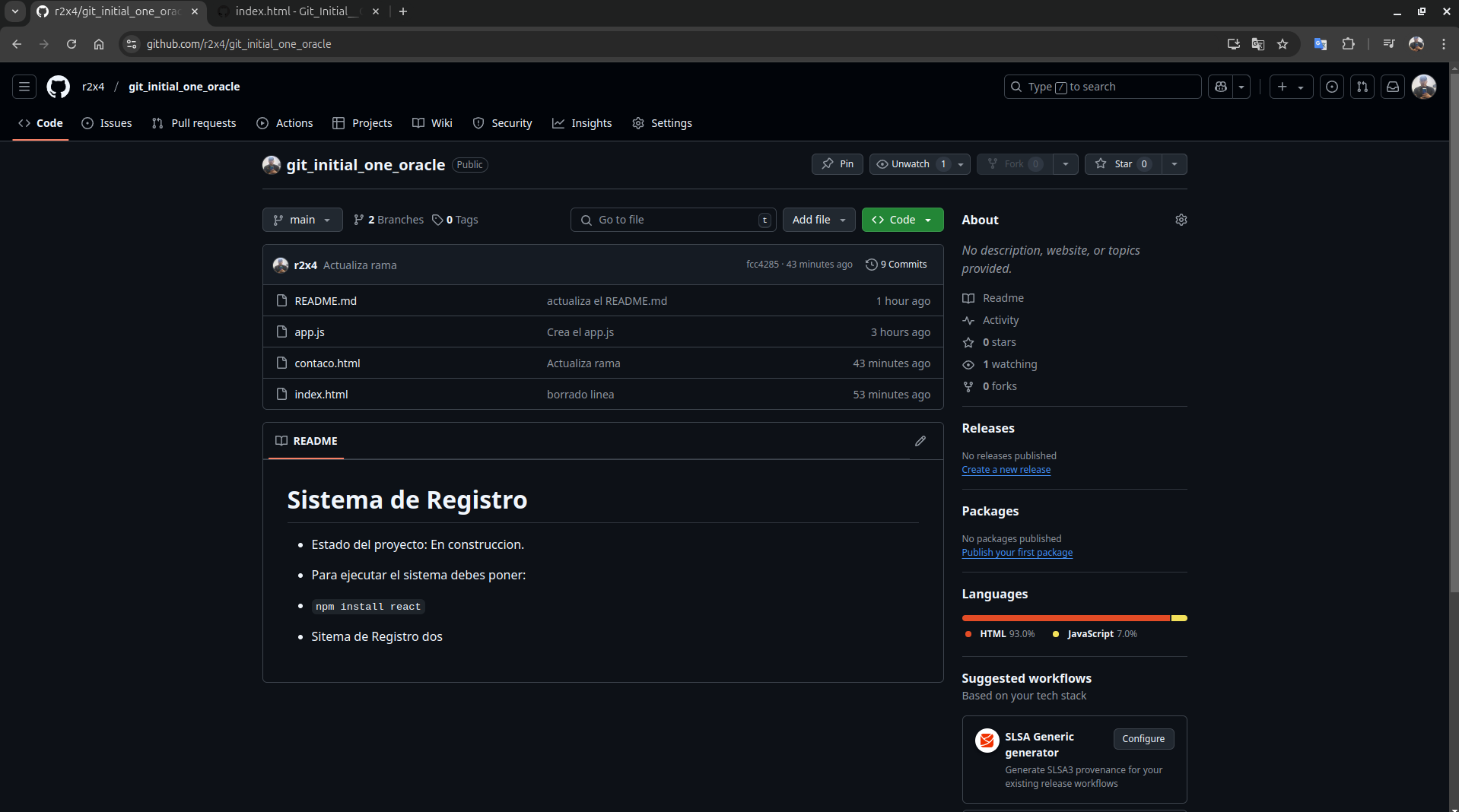Open the Security tab
Image resolution: width=1459 pixels, height=812 pixels.
(x=502, y=123)
